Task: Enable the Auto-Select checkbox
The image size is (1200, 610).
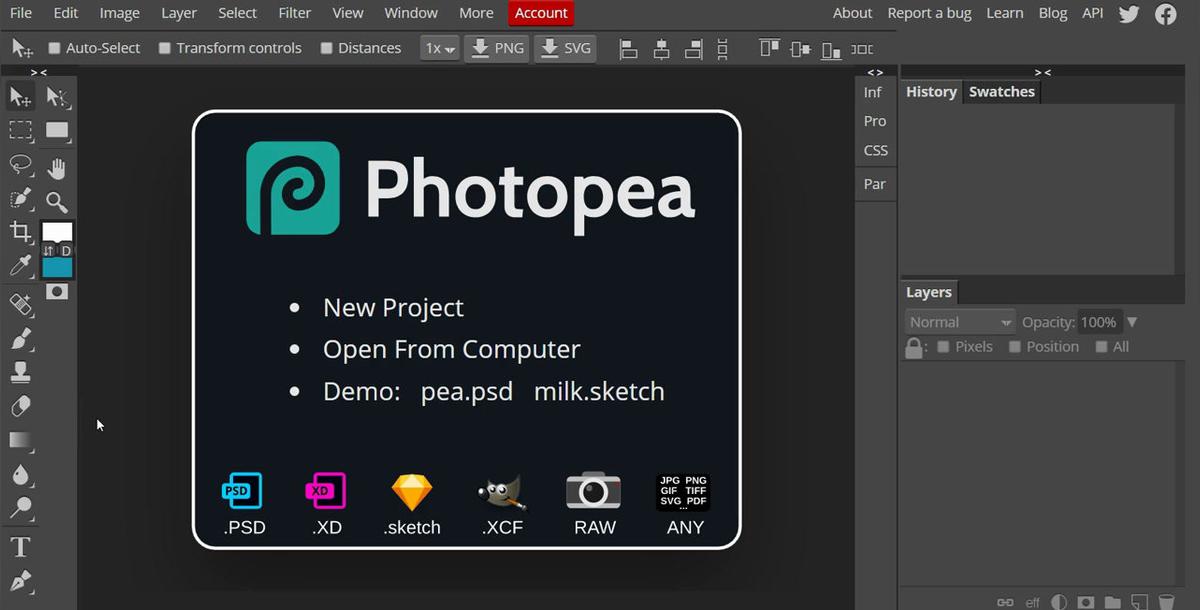Action: coord(55,48)
